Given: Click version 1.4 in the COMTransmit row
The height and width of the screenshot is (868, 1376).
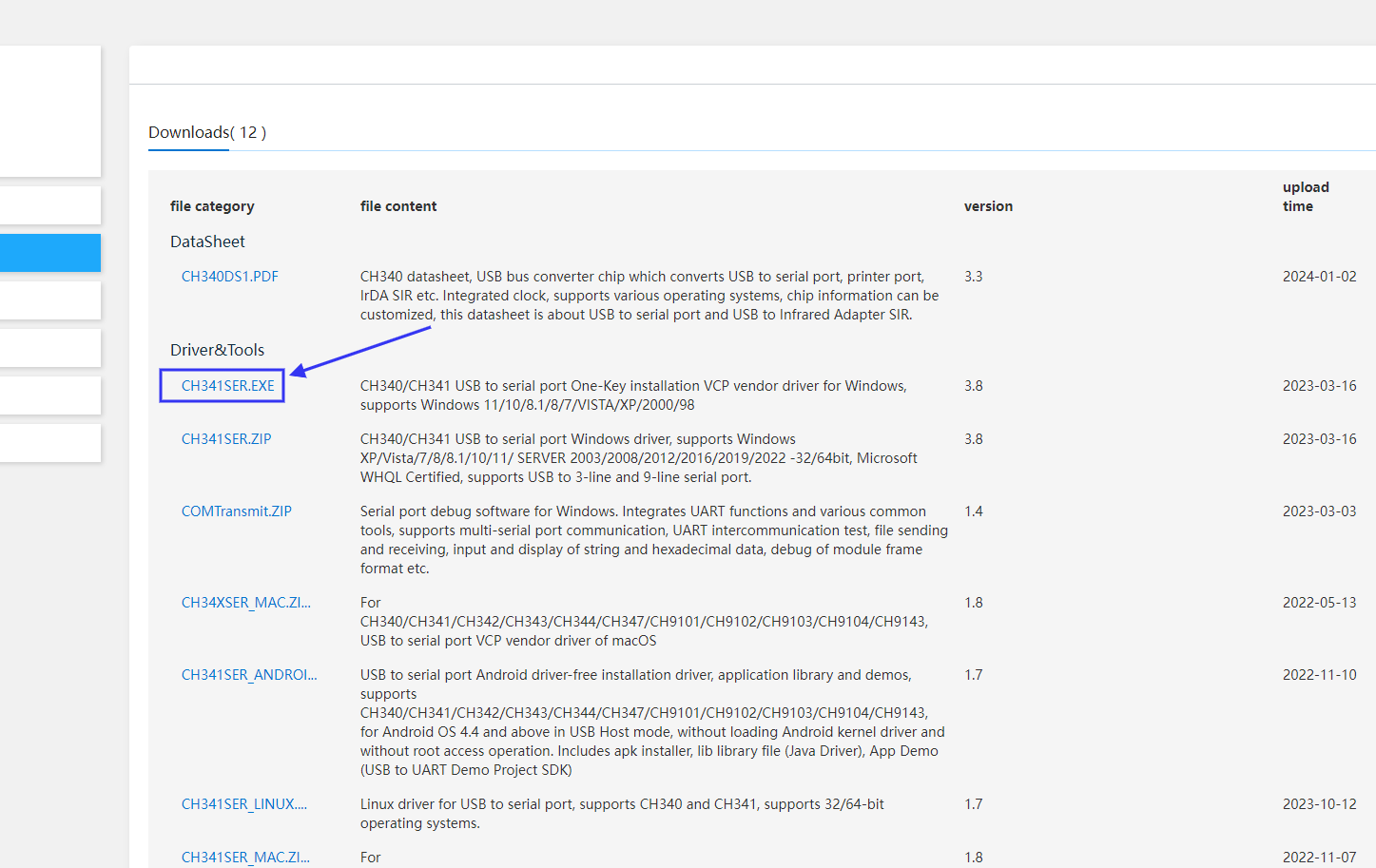Looking at the screenshot, I should click(x=973, y=511).
